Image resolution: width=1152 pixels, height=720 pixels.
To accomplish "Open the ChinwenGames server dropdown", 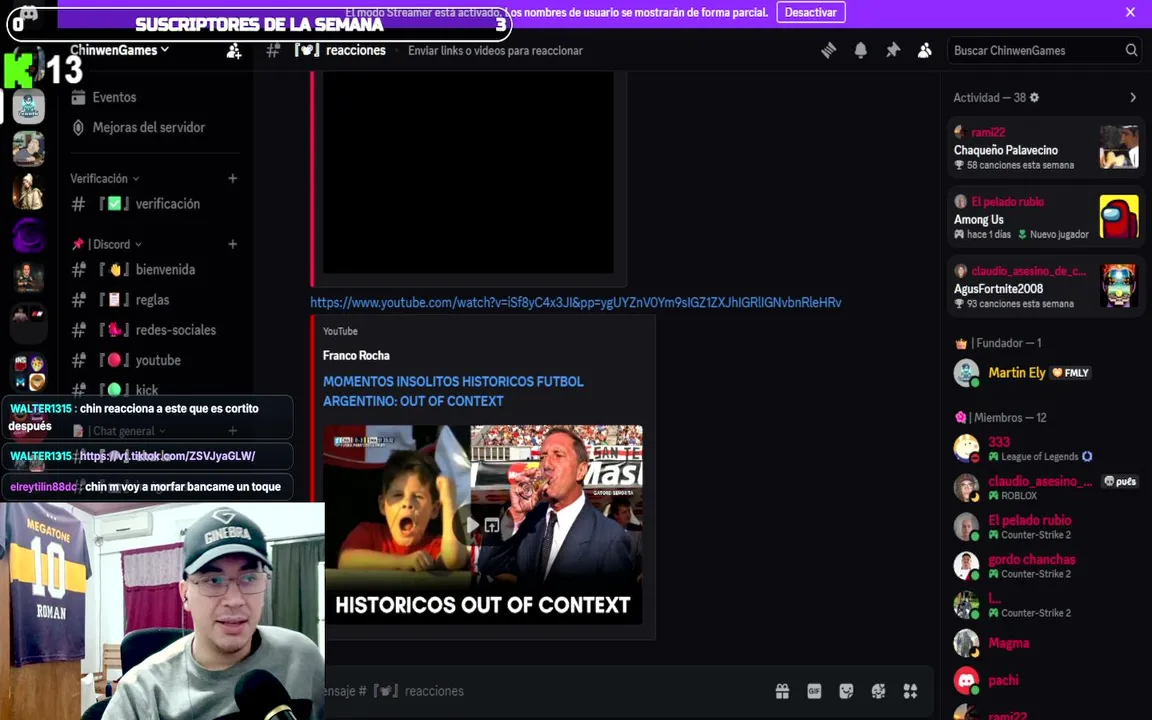I will coord(120,50).
